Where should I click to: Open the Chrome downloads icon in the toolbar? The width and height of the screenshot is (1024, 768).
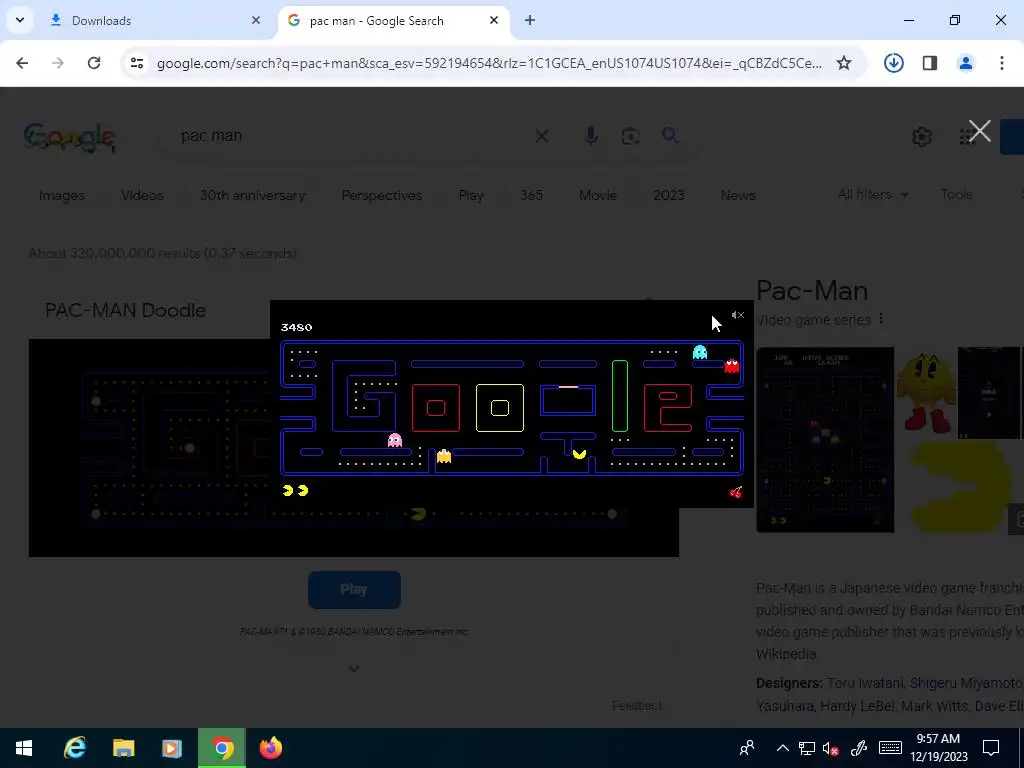click(x=893, y=63)
